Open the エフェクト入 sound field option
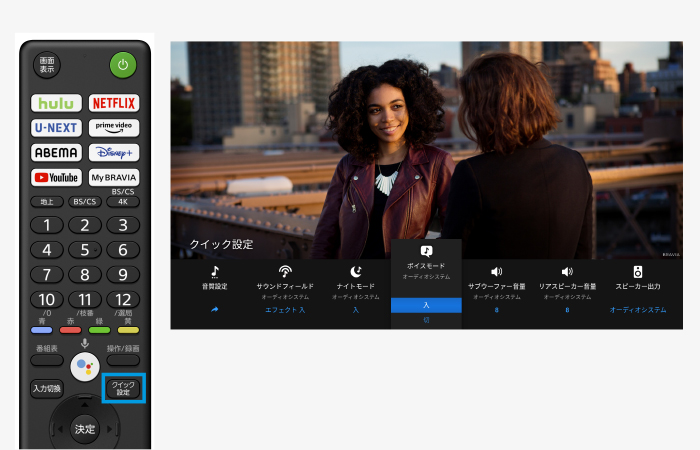 point(285,310)
